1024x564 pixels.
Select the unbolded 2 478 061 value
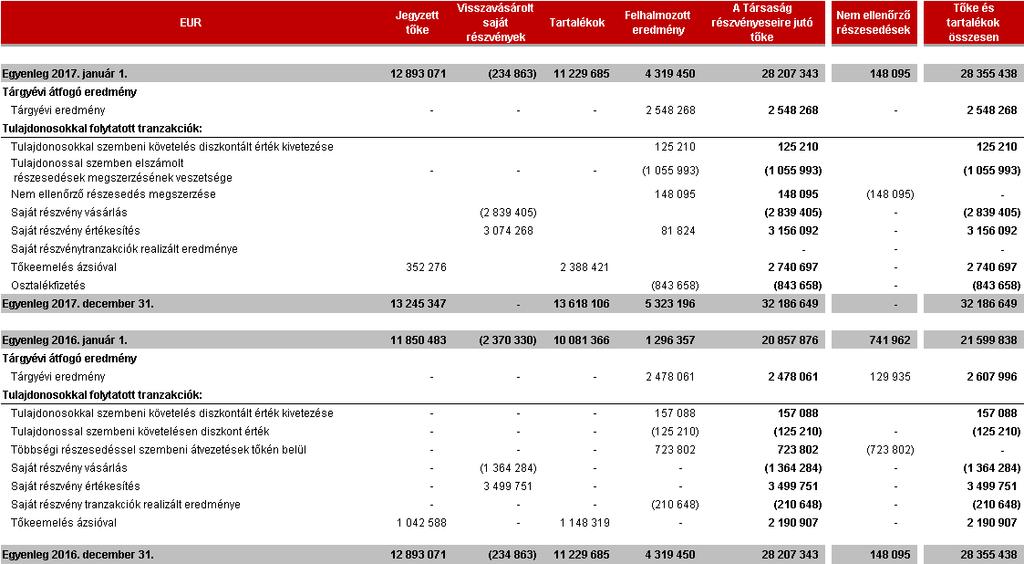tap(670, 377)
